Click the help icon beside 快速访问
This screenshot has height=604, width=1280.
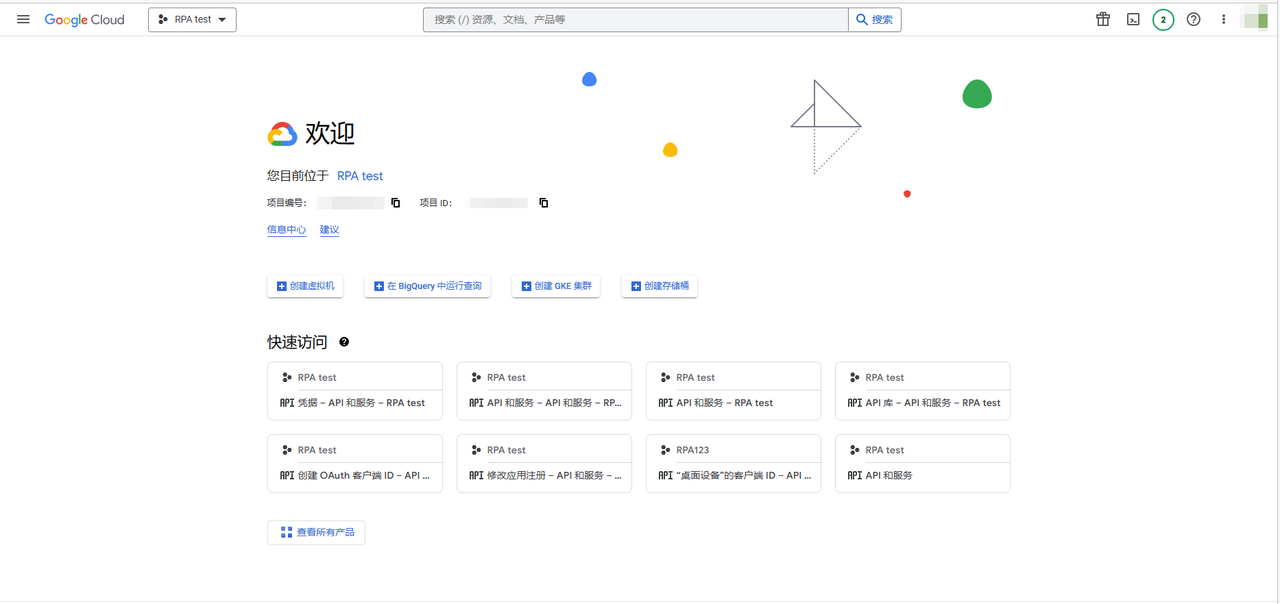tap(344, 342)
